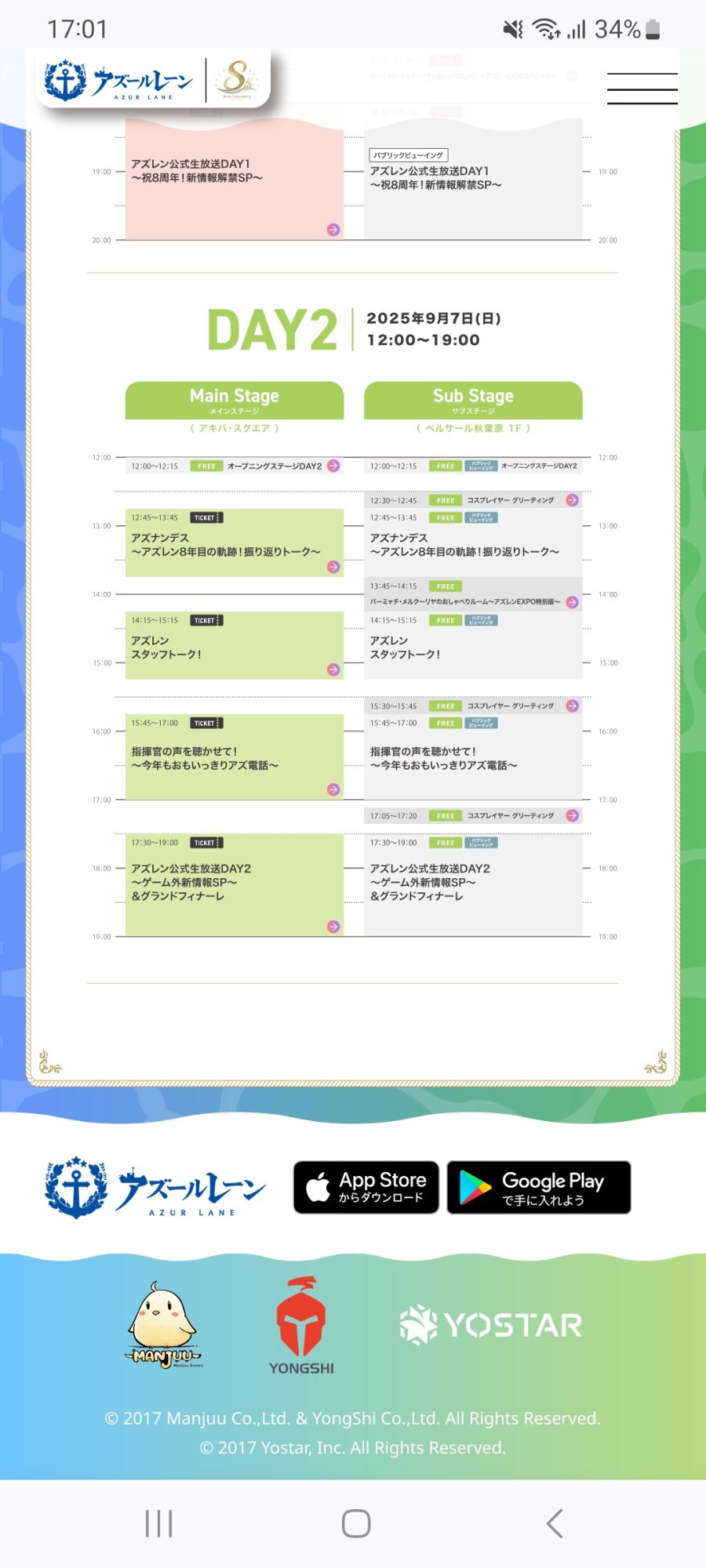The image size is (706, 1568).
Task: Select the Main Stage header
Action: [x=235, y=400]
